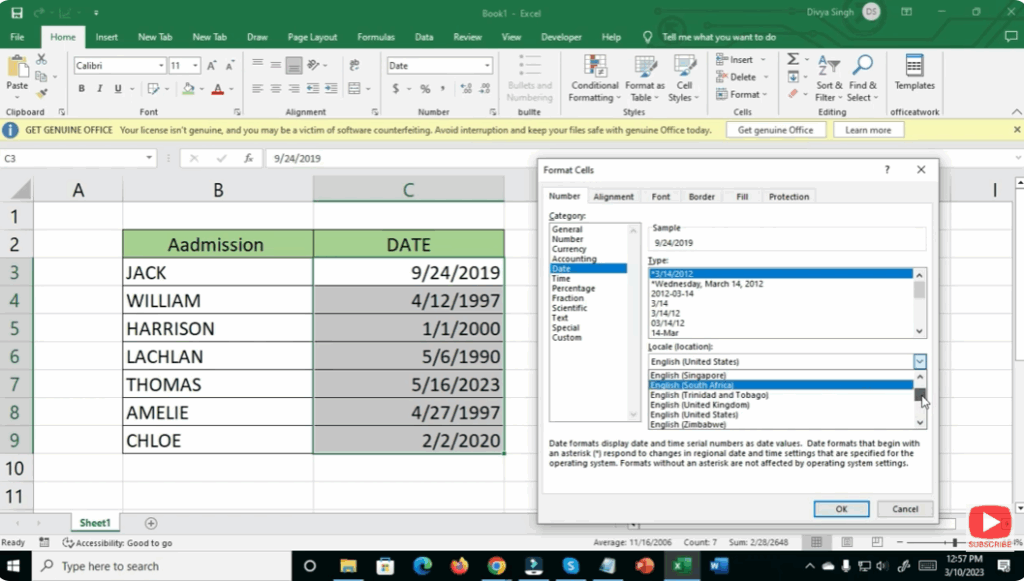Select Currency in the Category list
The width and height of the screenshot is (1024, 581).
tap(569, 249)
